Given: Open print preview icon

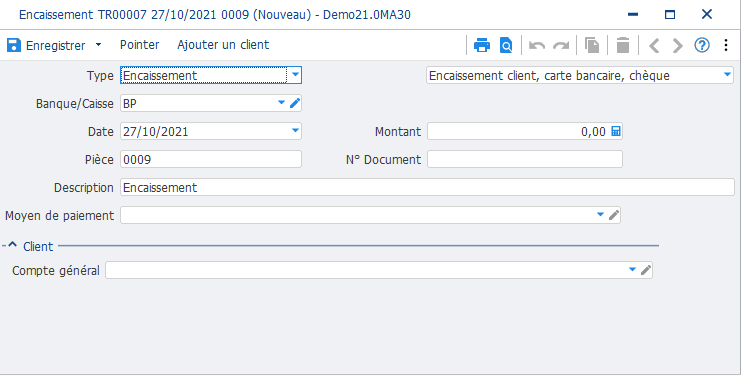Looking at the screenshot, I should click(x=506, y=45).
